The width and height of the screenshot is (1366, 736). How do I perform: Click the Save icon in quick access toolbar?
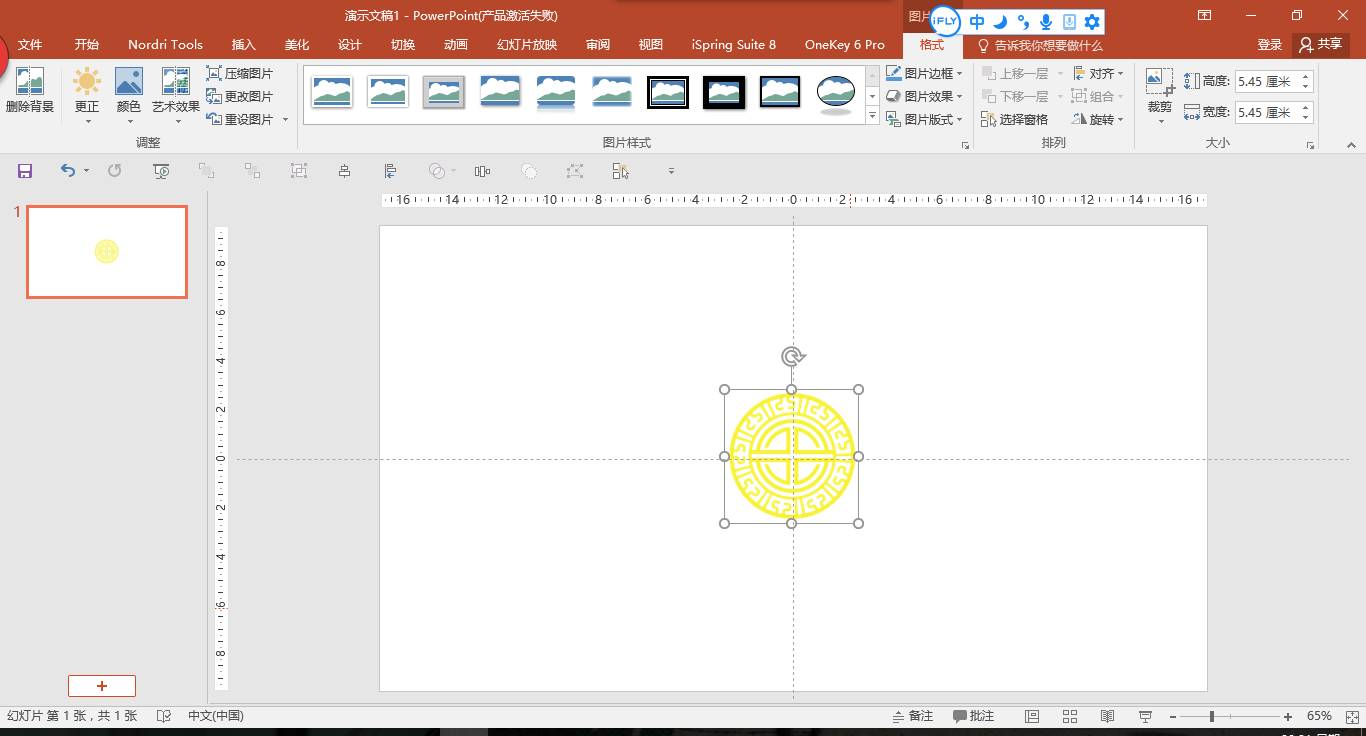[x=25, y=171]
